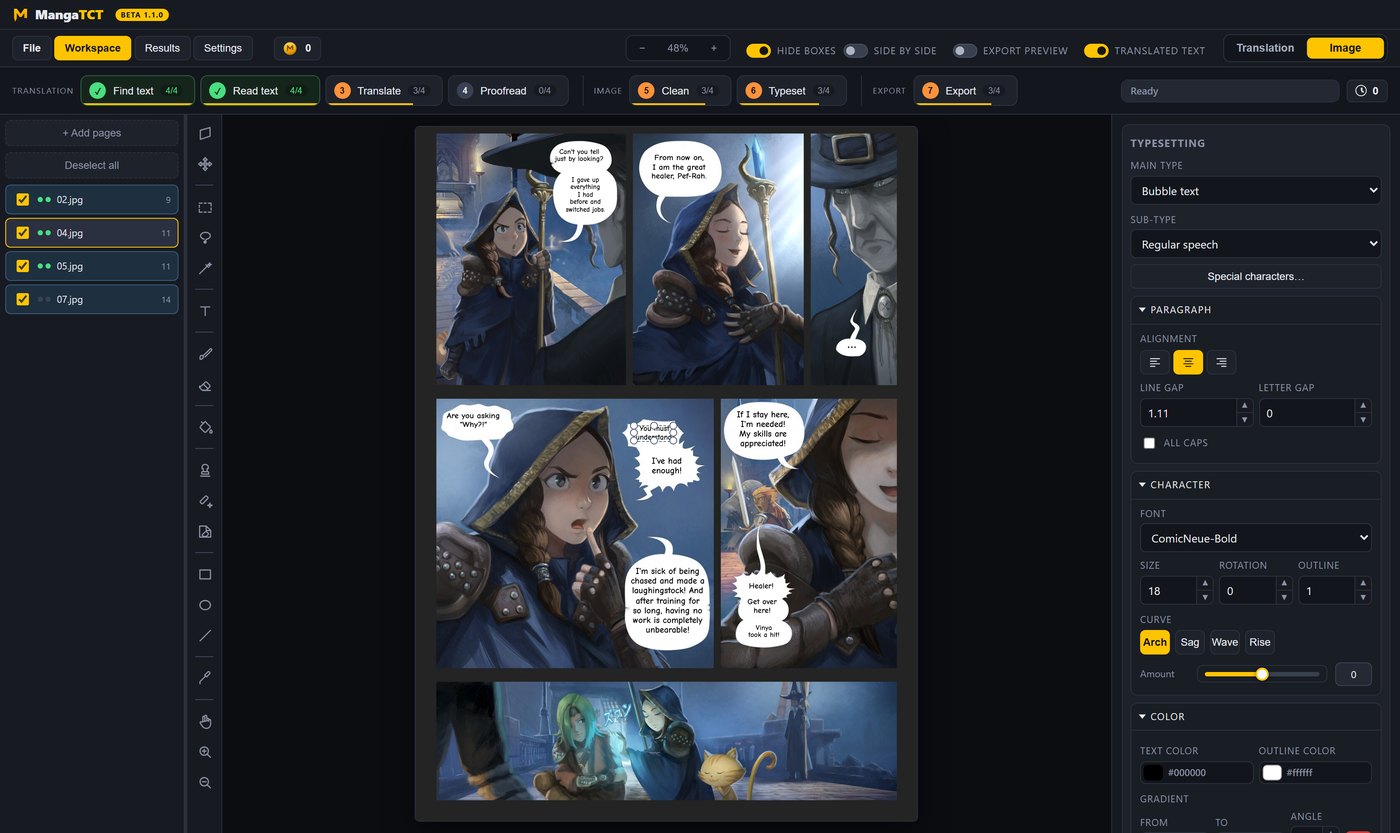Select the image file tool icon
The width and height of the screenshot is (1400, 833).
205,532
